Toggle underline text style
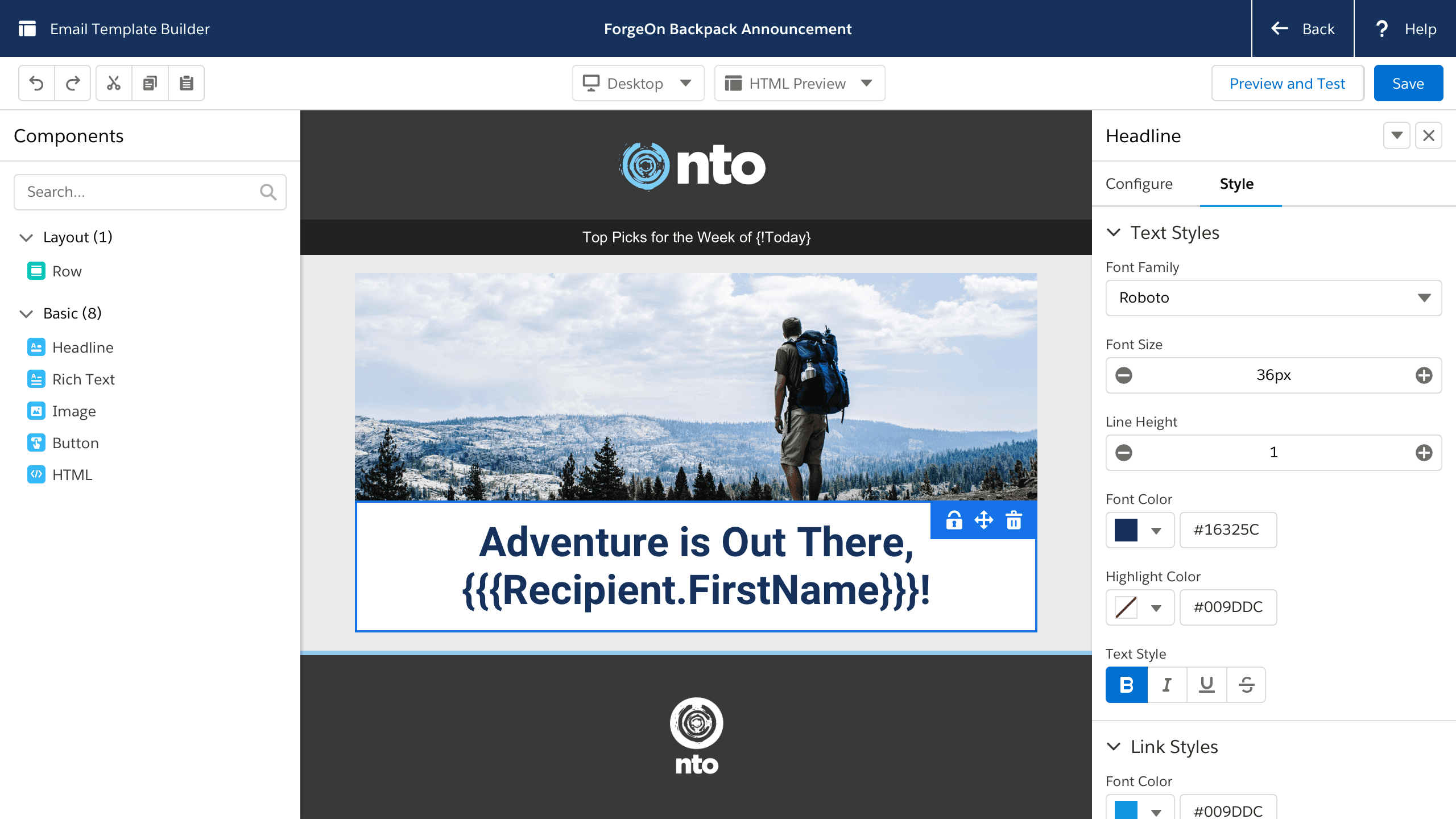The image size is (1456, 819). [1206, 685]
